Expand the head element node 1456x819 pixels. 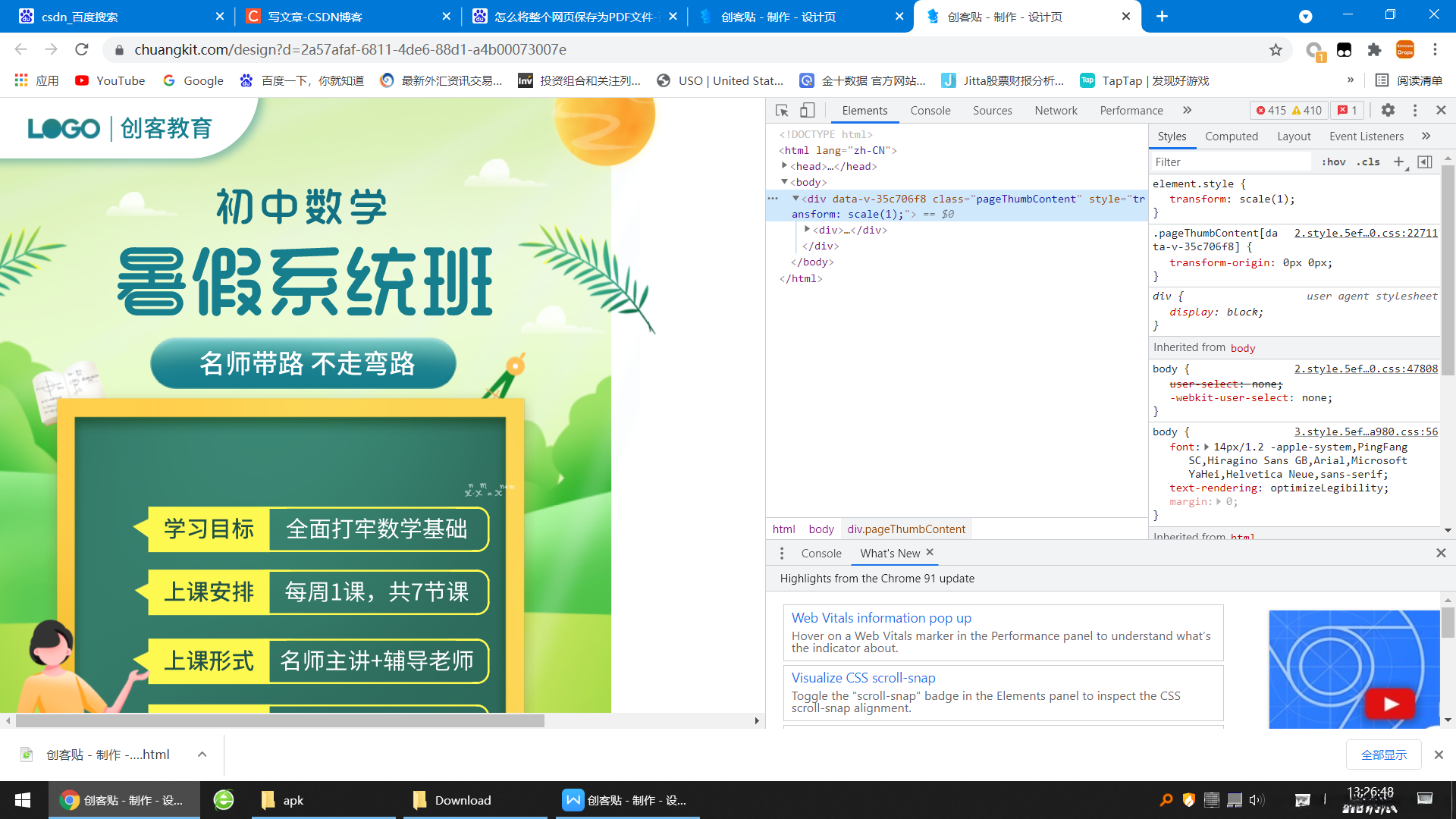pyautogui.click(x=785, y=166)
